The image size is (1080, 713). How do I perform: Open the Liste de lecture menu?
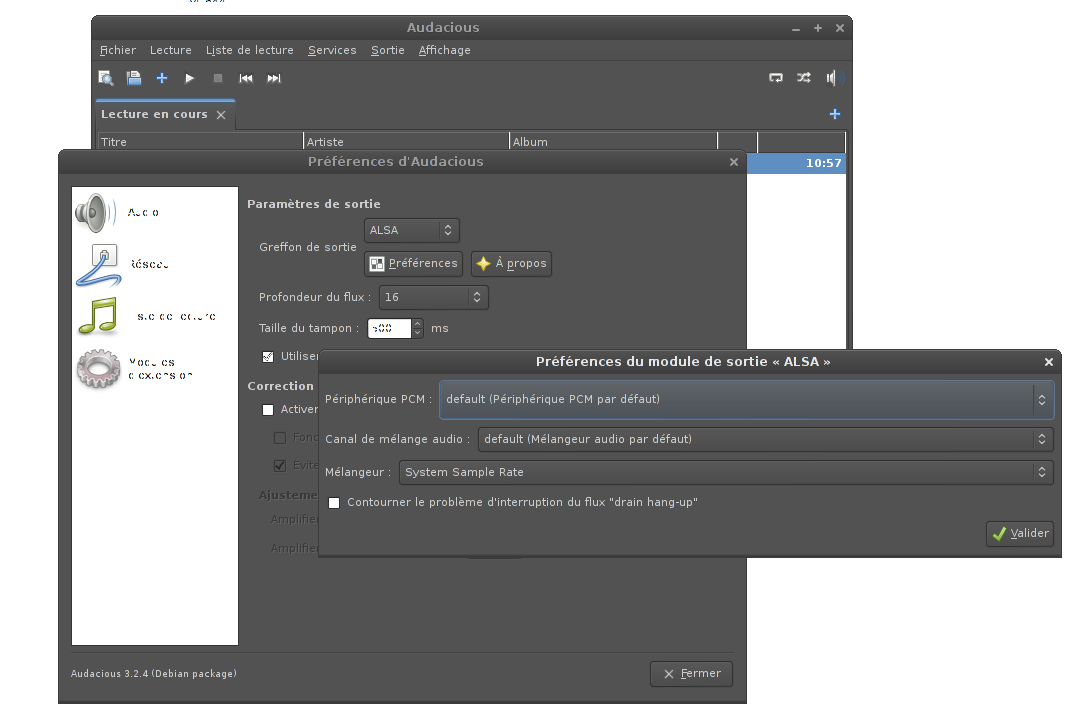point(249,50)
